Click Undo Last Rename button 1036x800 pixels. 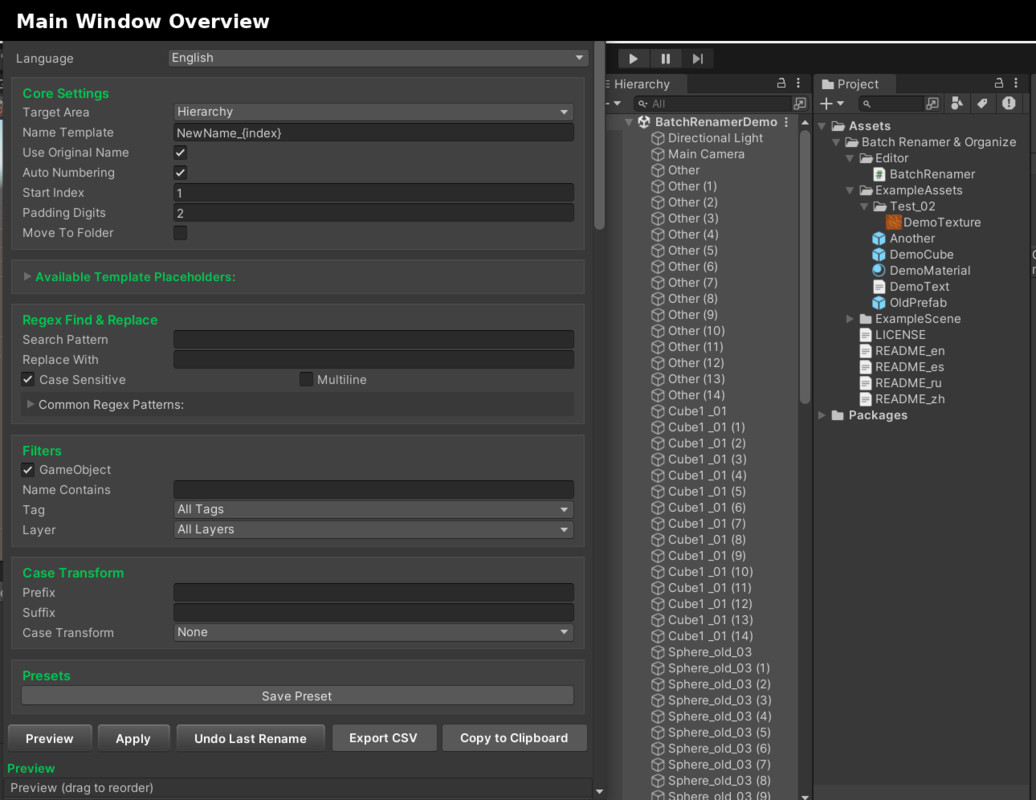(250, 739)
